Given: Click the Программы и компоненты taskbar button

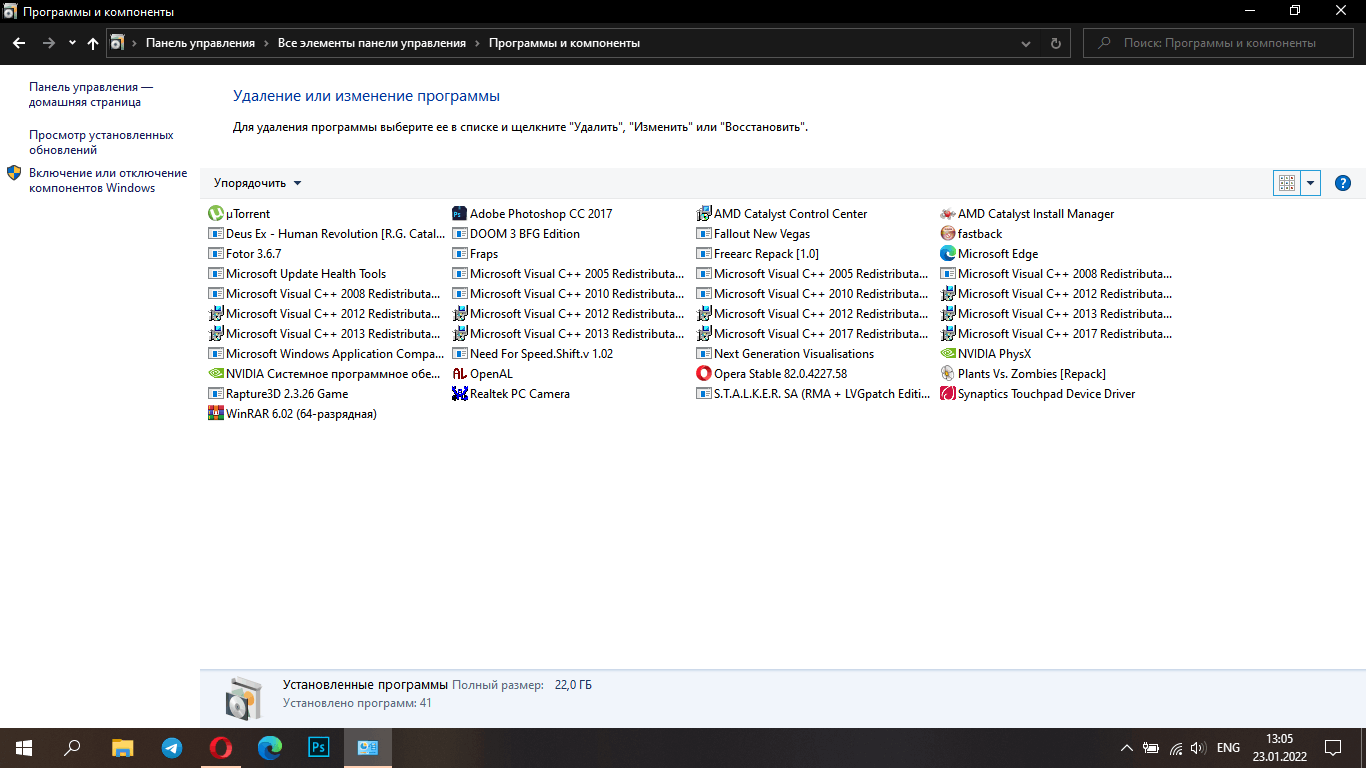Looking at the screenshot, I should coord(368,747).
